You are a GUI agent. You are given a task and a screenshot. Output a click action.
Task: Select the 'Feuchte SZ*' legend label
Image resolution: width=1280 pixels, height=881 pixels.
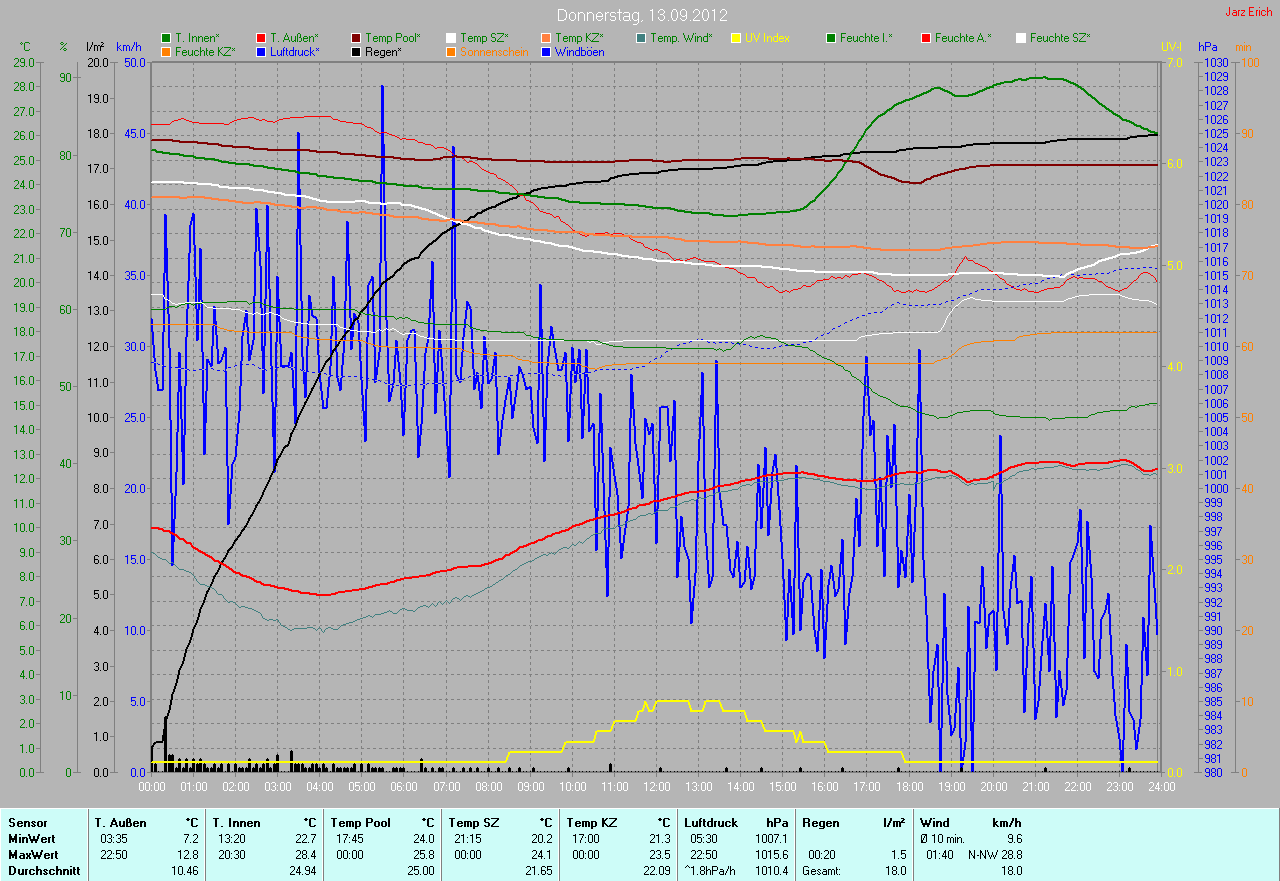click(x=1060, y=38)
